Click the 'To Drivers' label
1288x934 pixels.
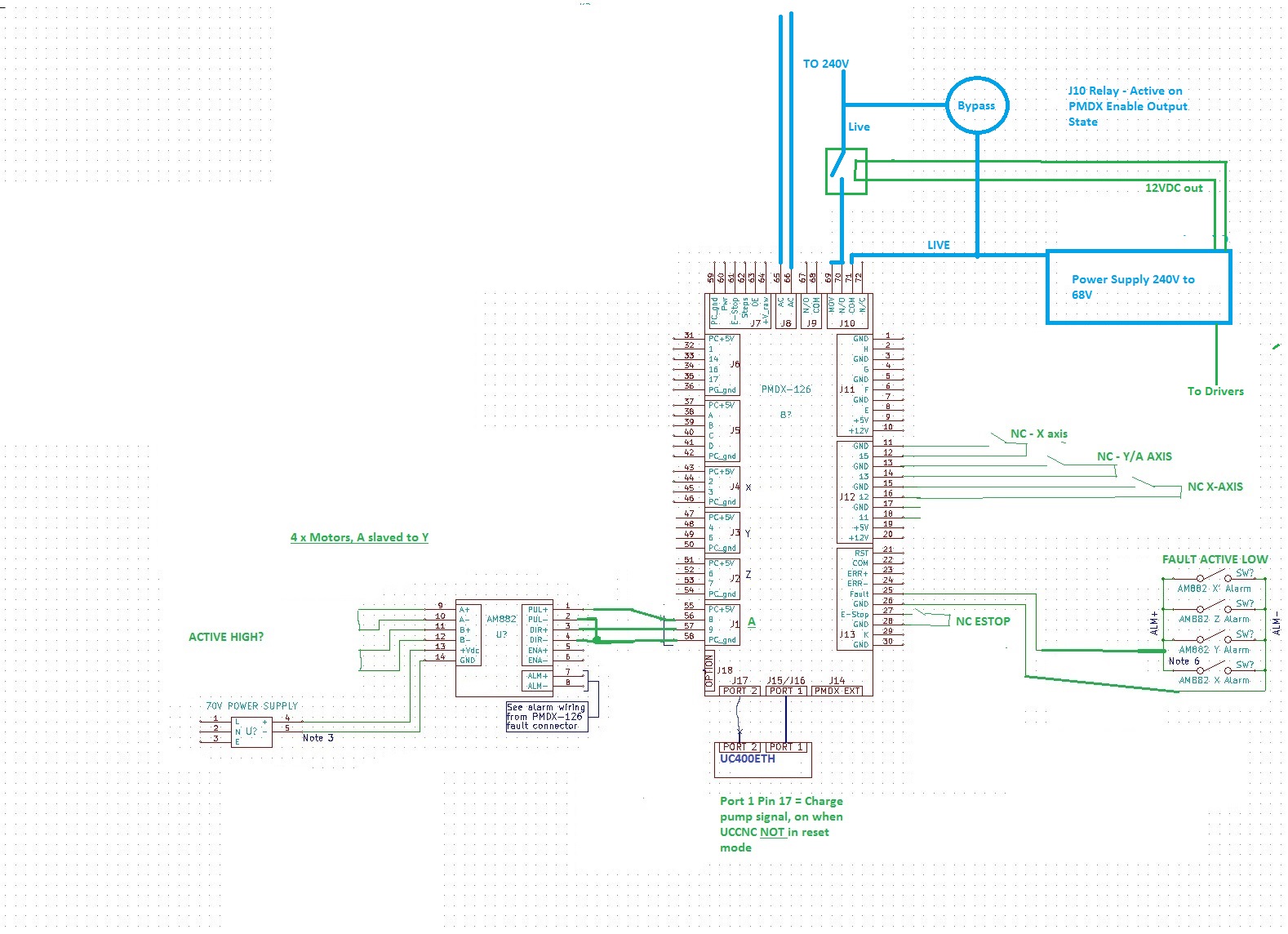point(1215,391)
